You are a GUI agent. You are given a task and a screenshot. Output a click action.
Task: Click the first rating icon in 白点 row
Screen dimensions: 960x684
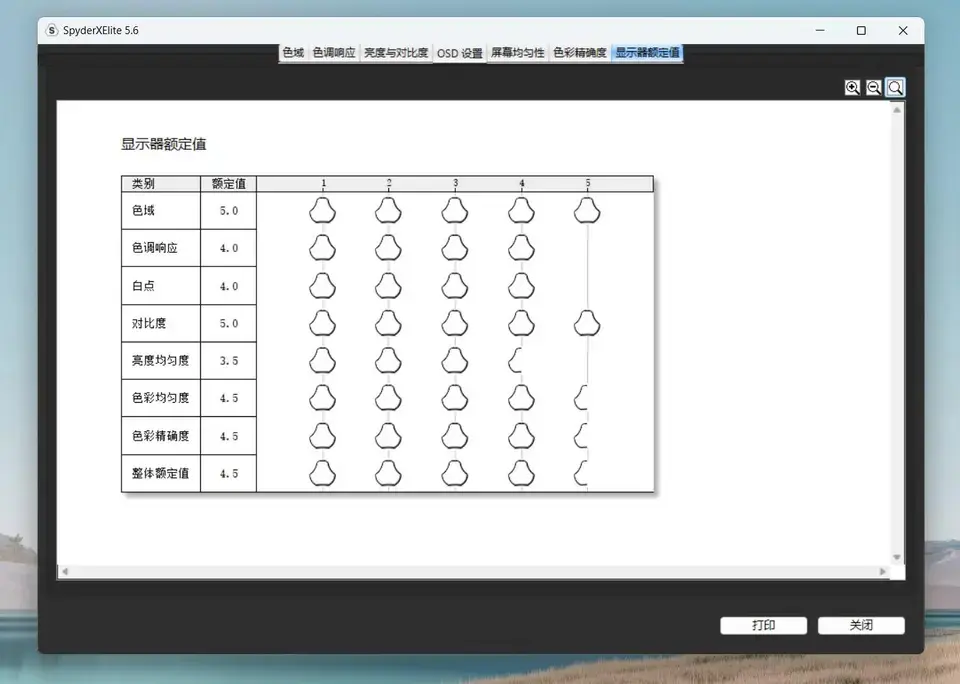click(322, 286)
